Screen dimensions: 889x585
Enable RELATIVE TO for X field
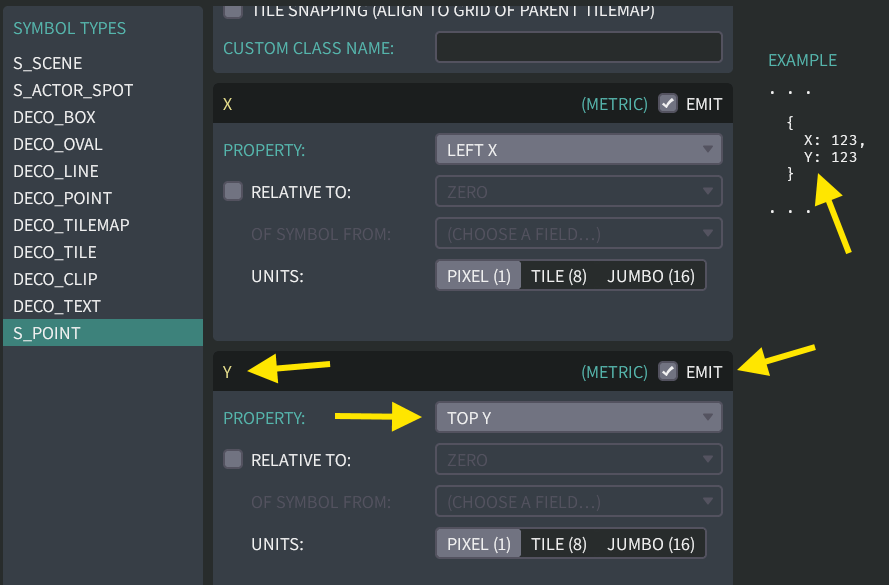(233, 191)
